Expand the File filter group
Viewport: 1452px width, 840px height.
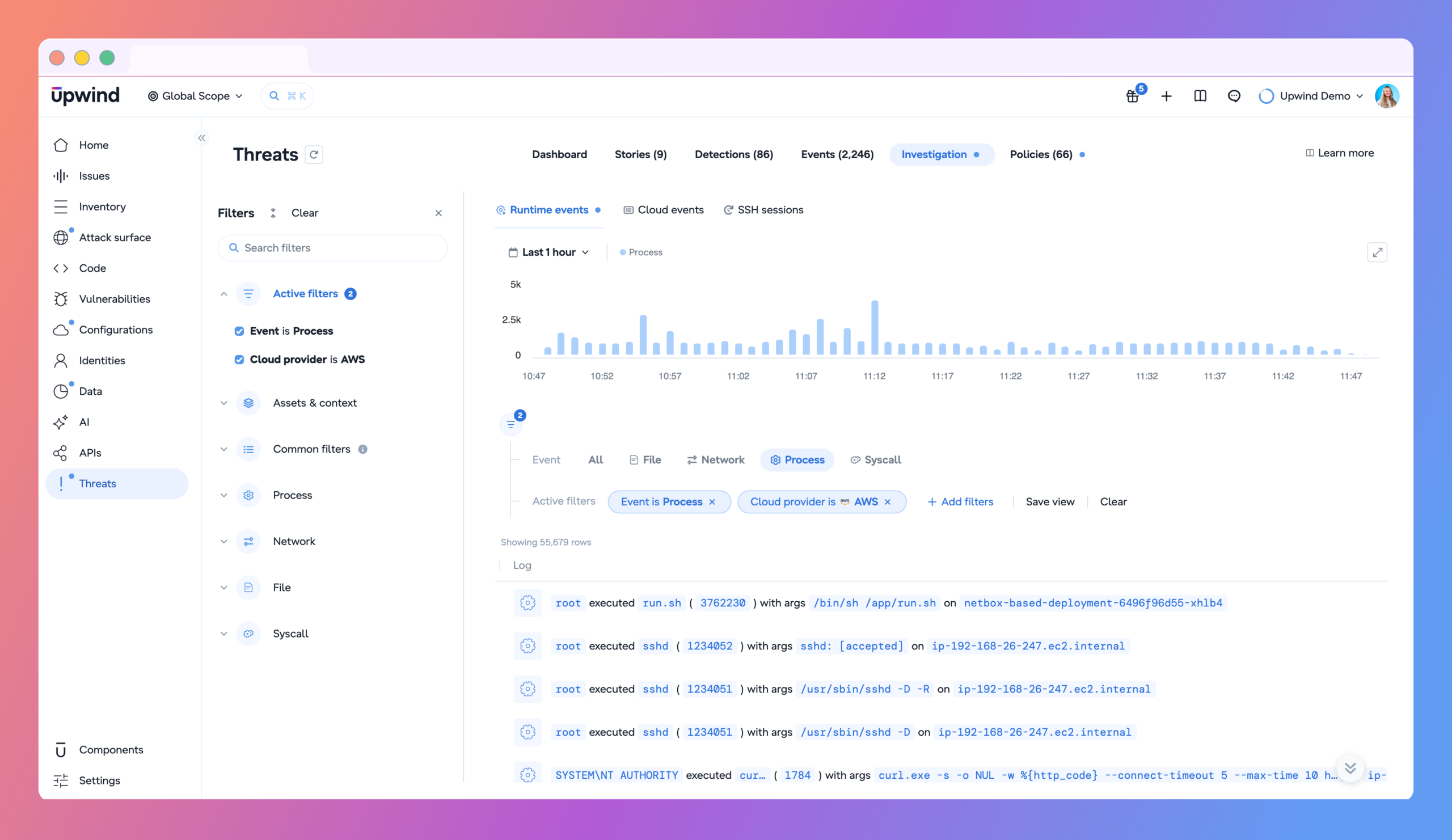(223, 588)
